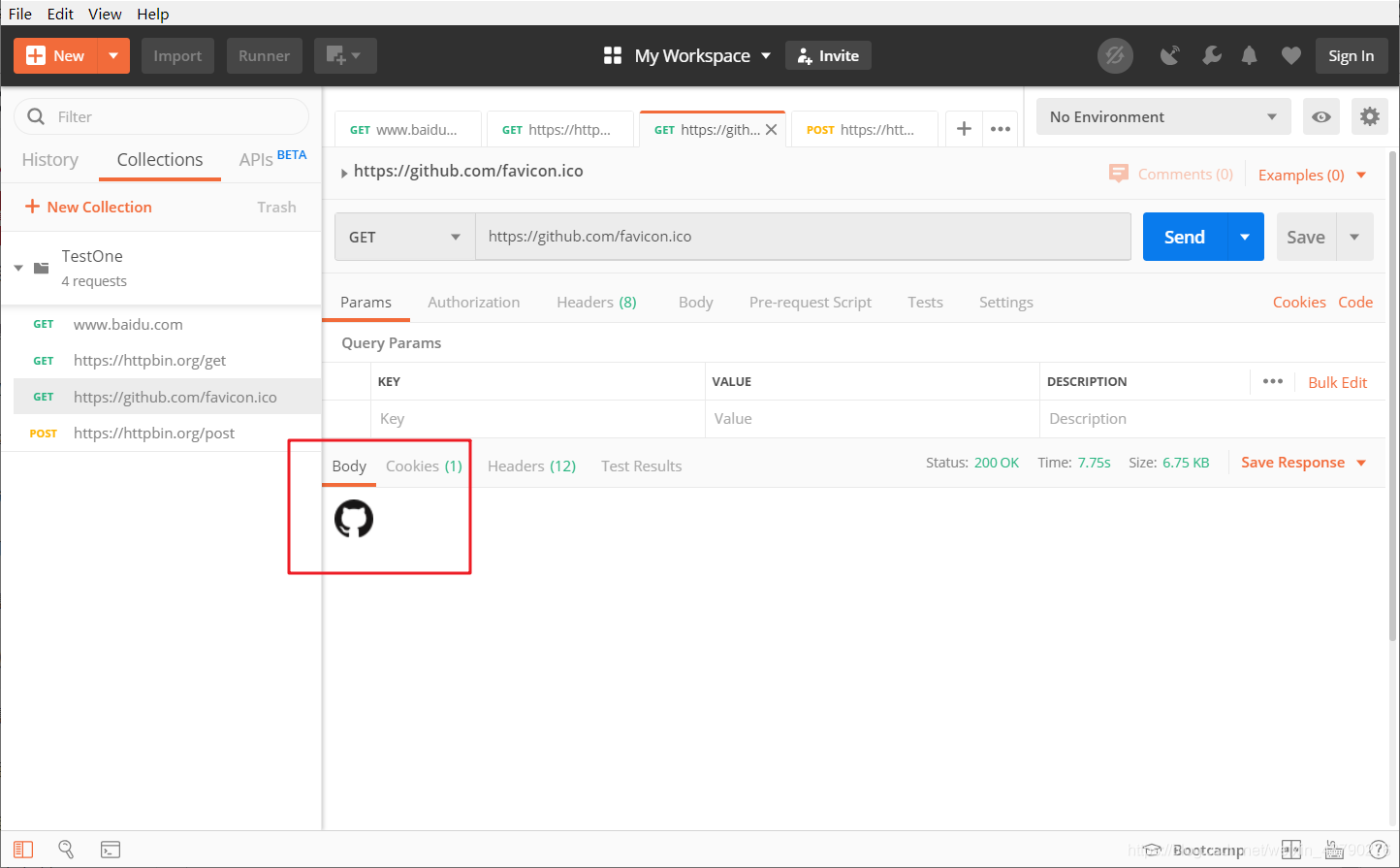Screen dimensions: 1400x868
Task: Open the Examples (0) dropdown
Action: click(1312, 176)
